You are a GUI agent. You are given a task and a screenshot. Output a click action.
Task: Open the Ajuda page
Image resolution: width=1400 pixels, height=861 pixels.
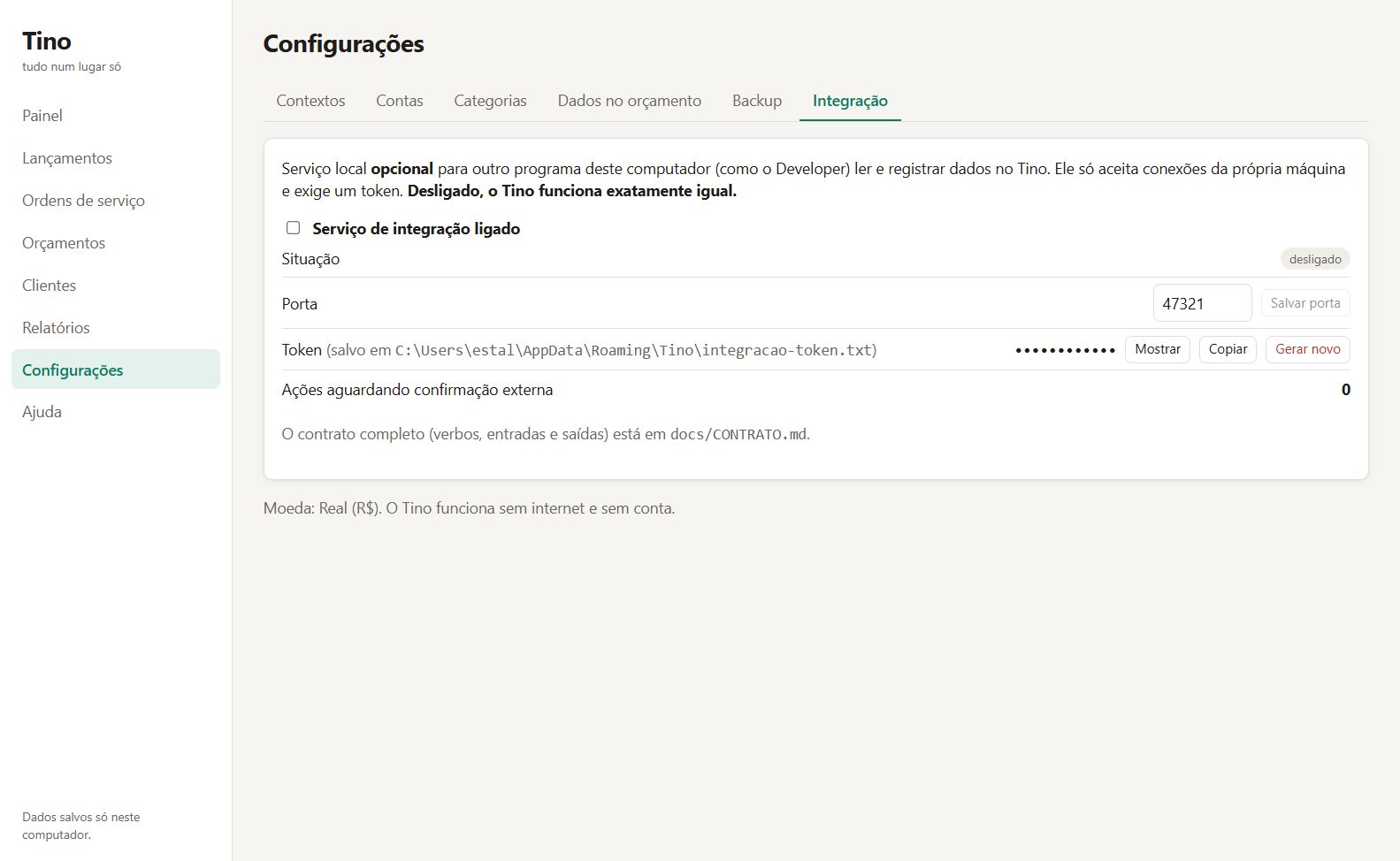[116, 412]
